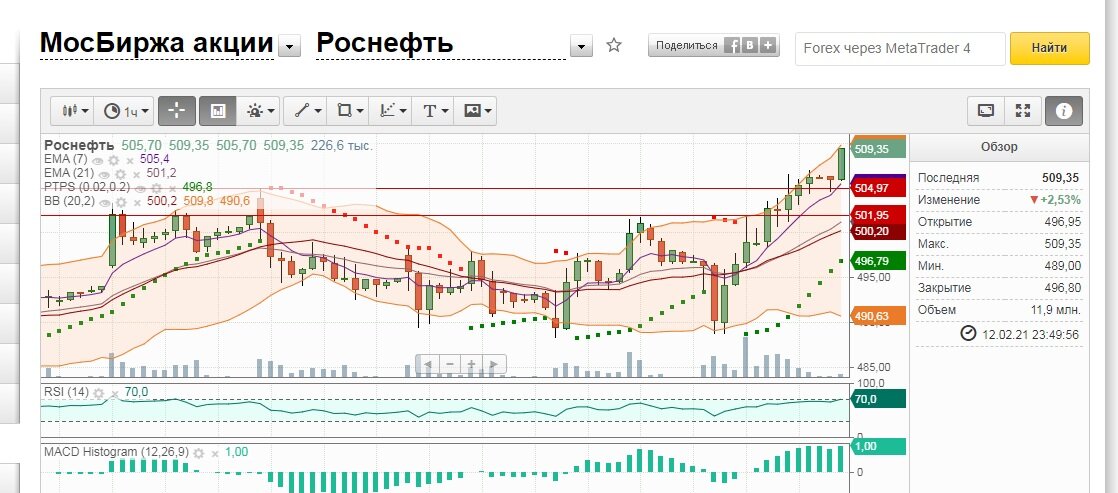The height and width of the screenshot is (493, 1118).
Task: Select the Обзор panel header tab
Action: [x=999, y=147]
